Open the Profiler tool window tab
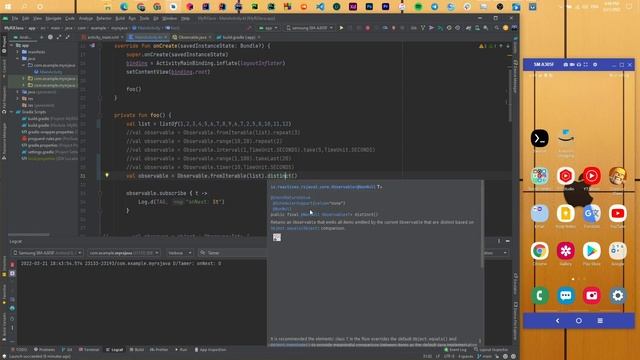This screenshot has width=640, height=360. point(159,350)
